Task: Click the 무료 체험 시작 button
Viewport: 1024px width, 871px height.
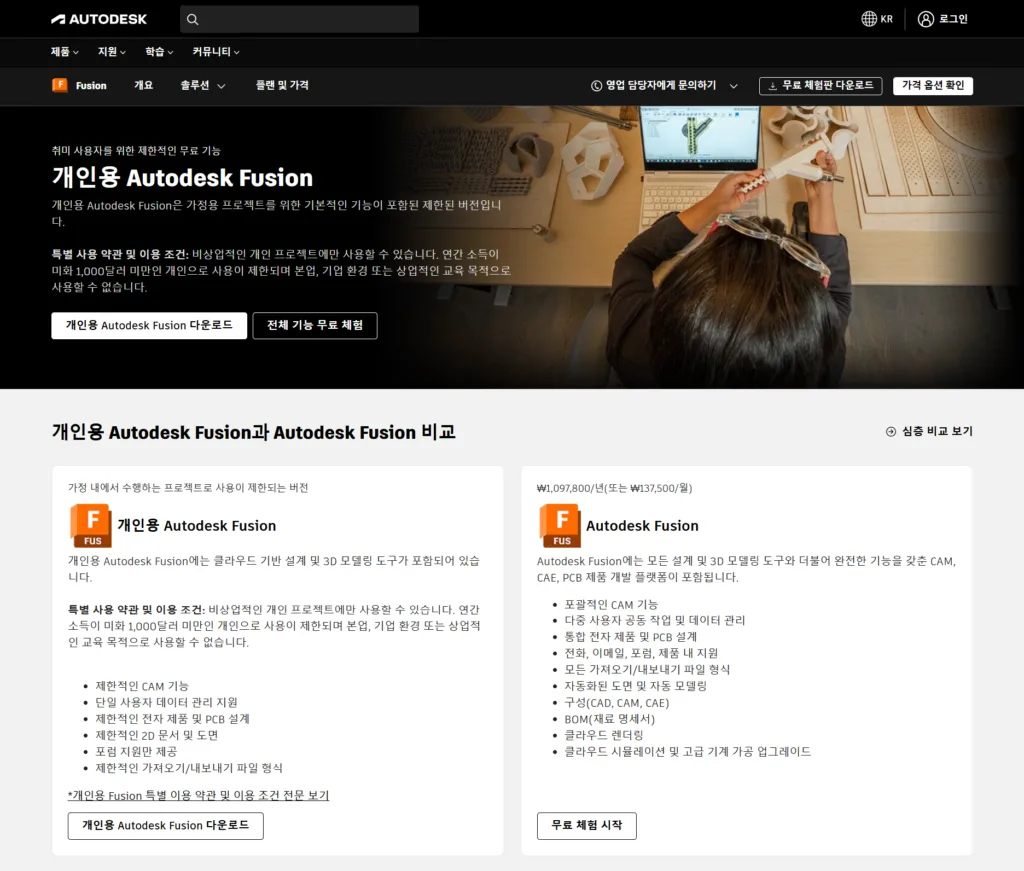Action: tap(586, 825)
